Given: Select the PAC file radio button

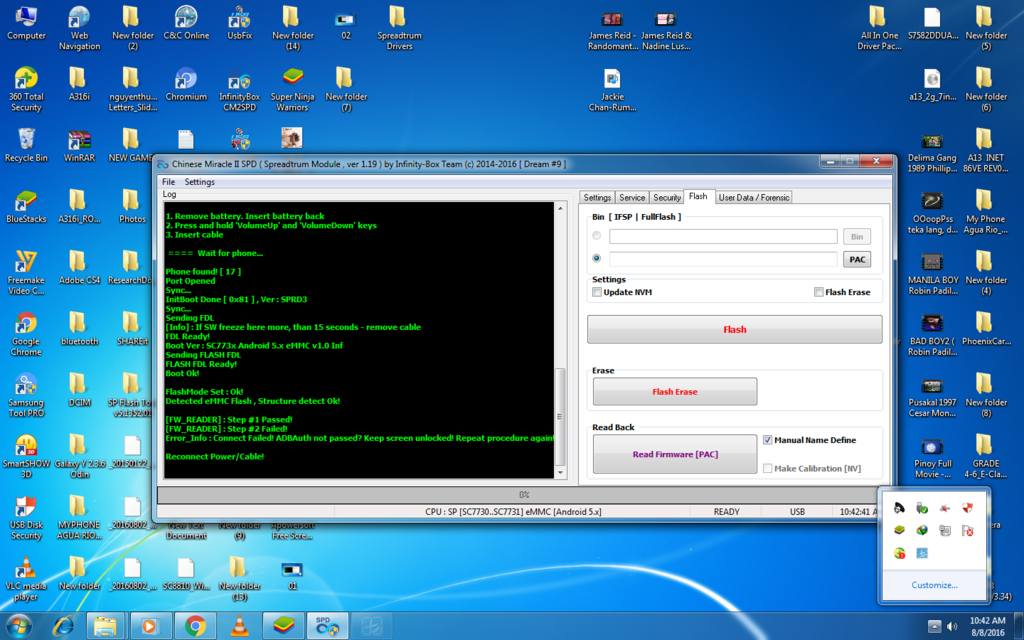Looking at the screenshot, I should [x=596, y=258].
